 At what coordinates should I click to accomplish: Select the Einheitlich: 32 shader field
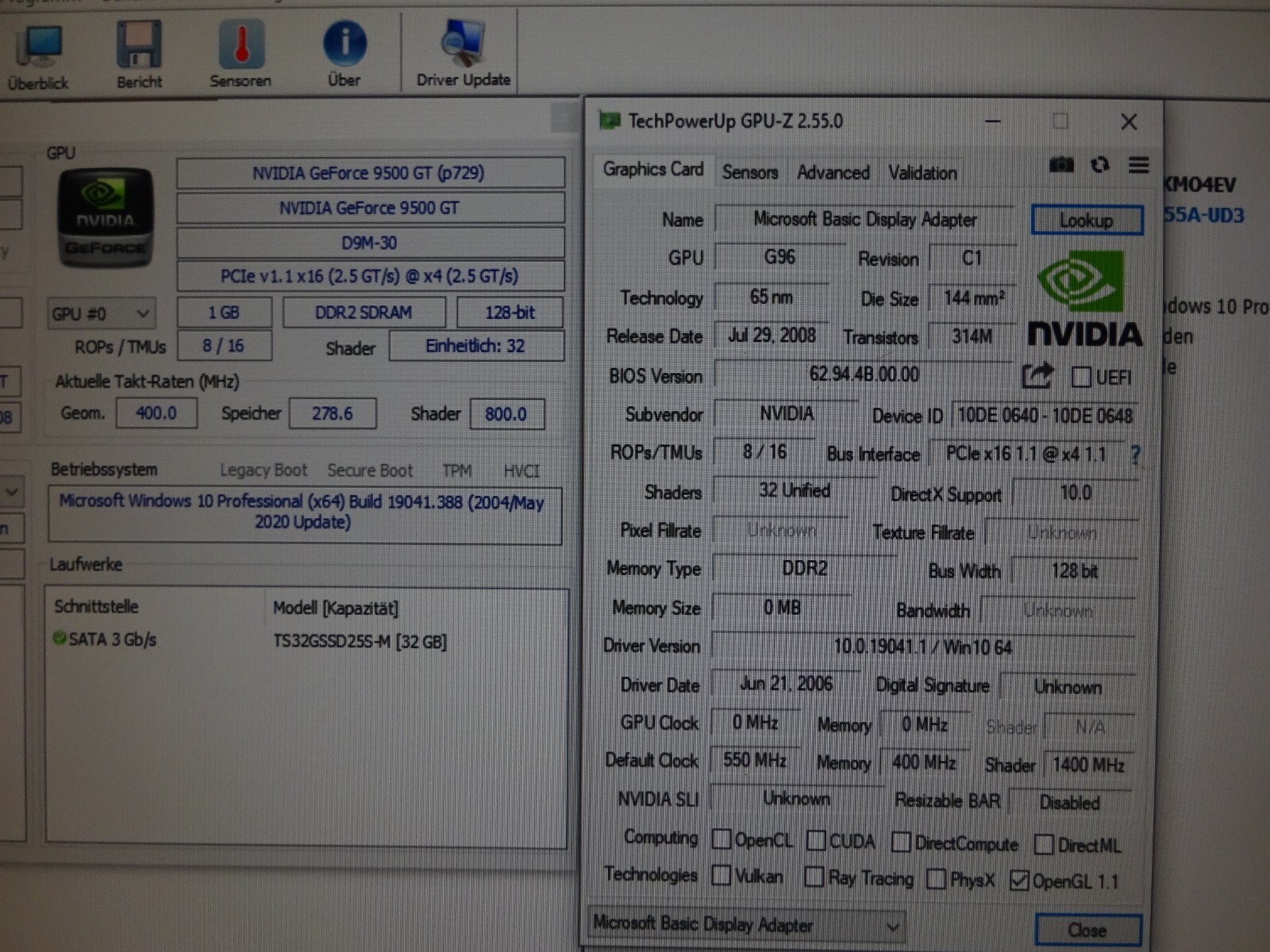point(475,346)
